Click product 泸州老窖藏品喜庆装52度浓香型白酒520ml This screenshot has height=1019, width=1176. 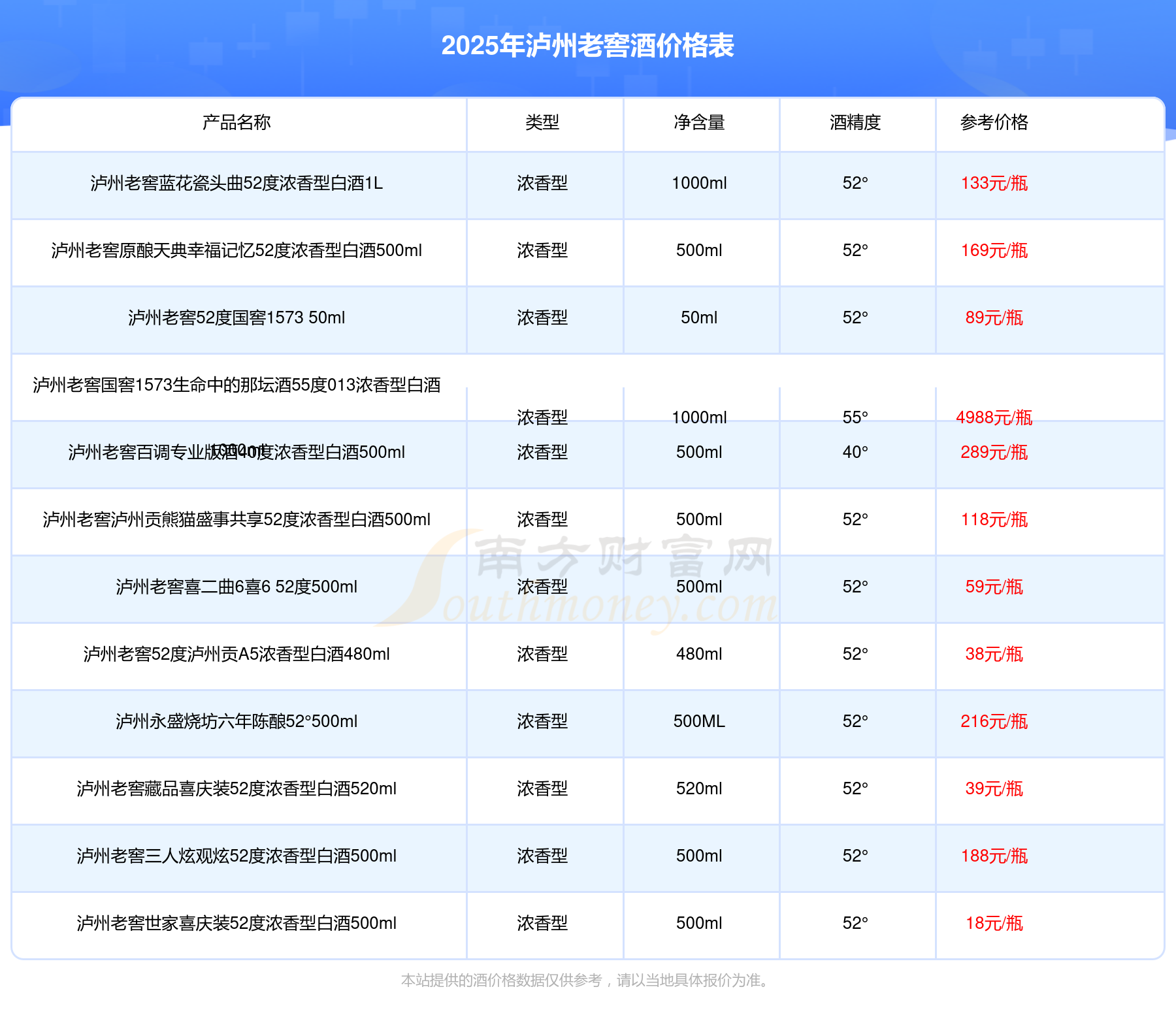tap(237, 788)
